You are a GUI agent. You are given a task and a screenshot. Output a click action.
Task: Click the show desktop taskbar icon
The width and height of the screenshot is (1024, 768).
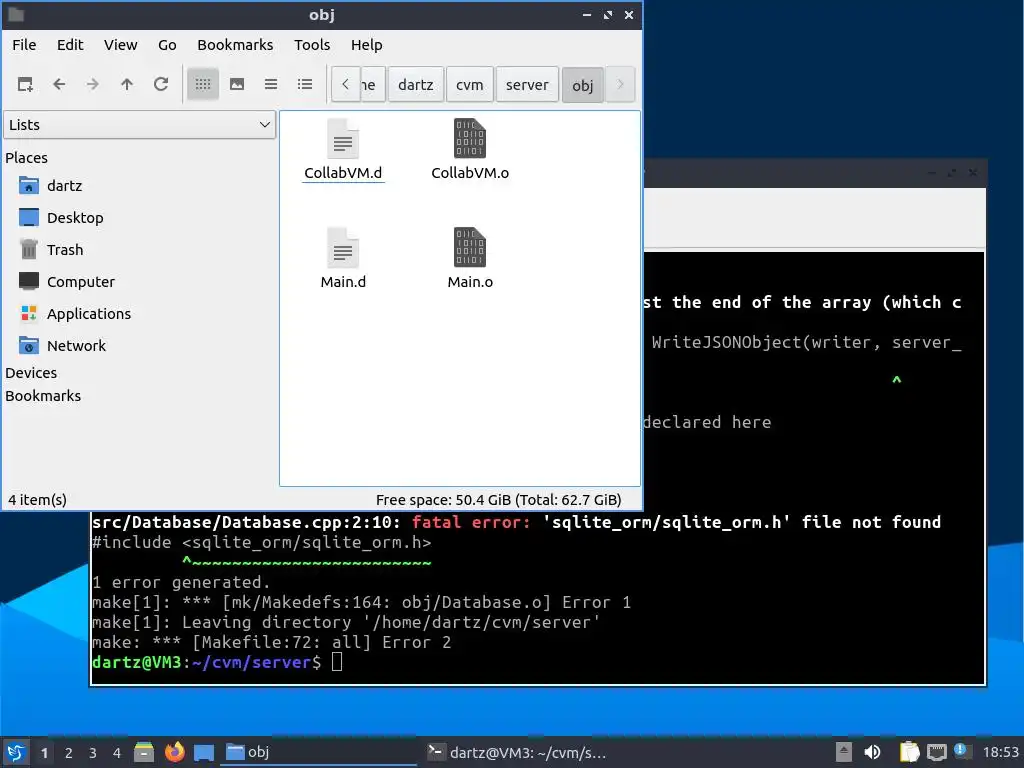[x=204, y=753]
